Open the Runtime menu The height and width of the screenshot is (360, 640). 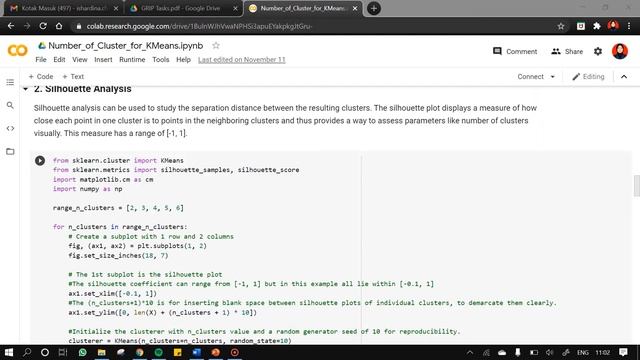(132, 60)
